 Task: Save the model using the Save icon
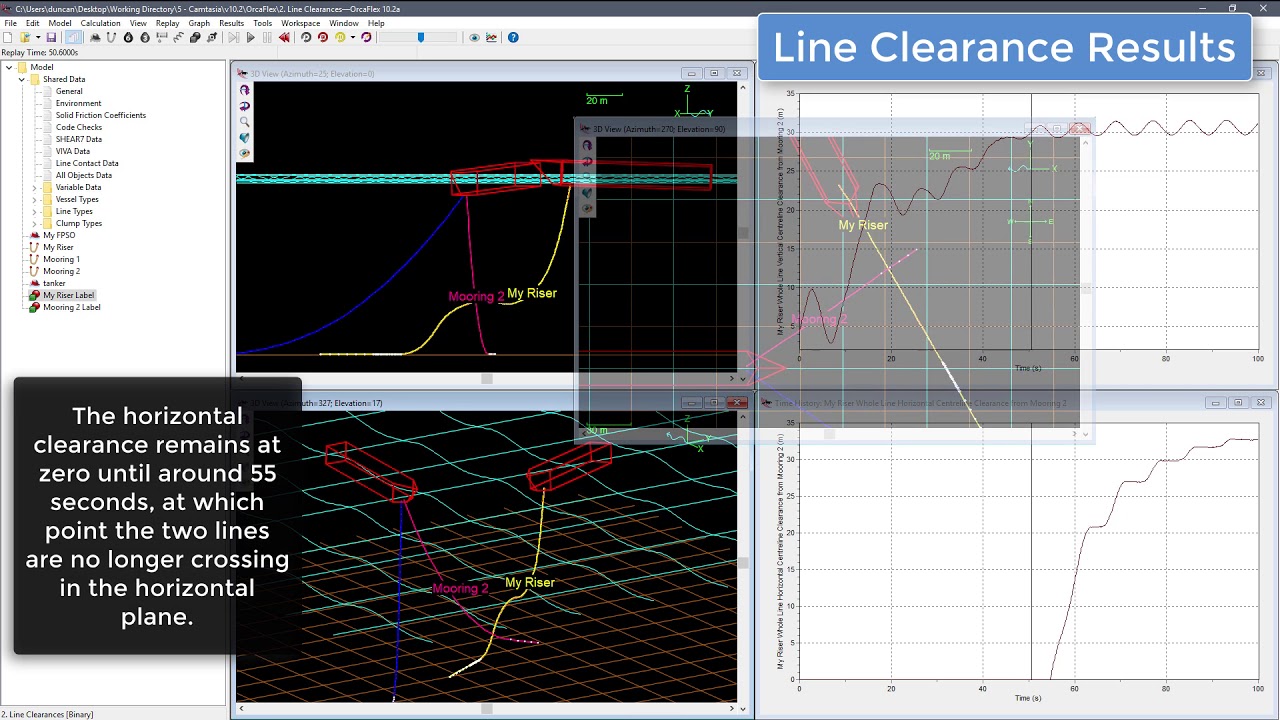click(51, 37)
